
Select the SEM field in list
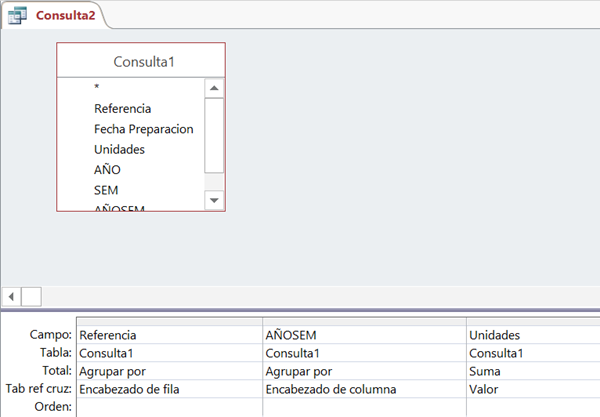[106, 190]
